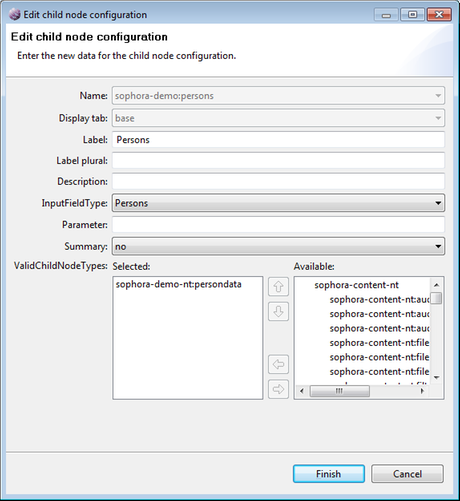
Task: Click the Available list's scroll right arrow
Action: click(422, 391)
